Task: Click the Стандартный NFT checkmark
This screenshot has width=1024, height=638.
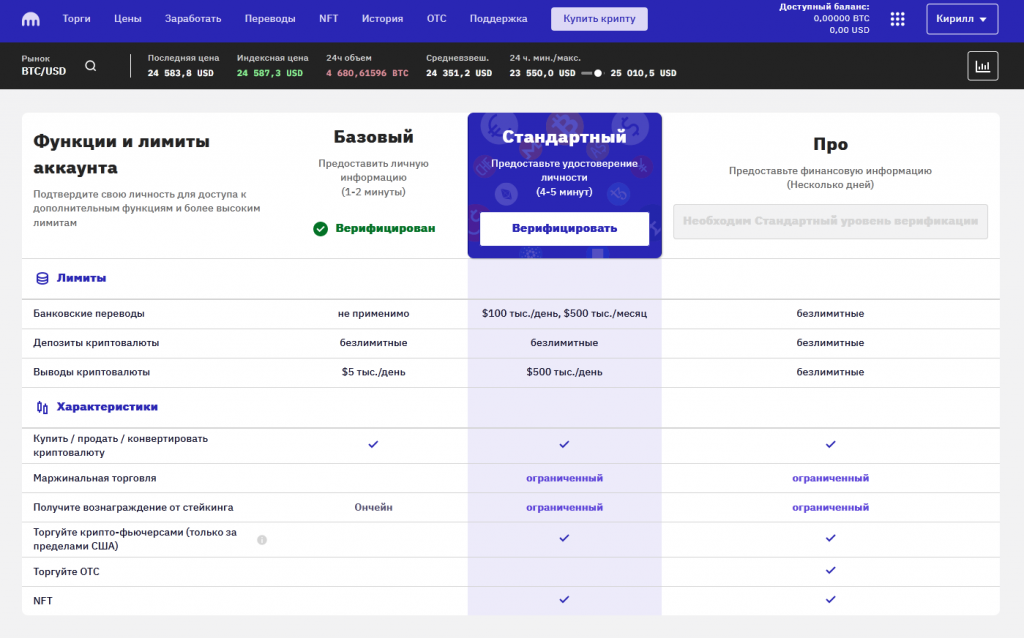Action: coord(564,600)
